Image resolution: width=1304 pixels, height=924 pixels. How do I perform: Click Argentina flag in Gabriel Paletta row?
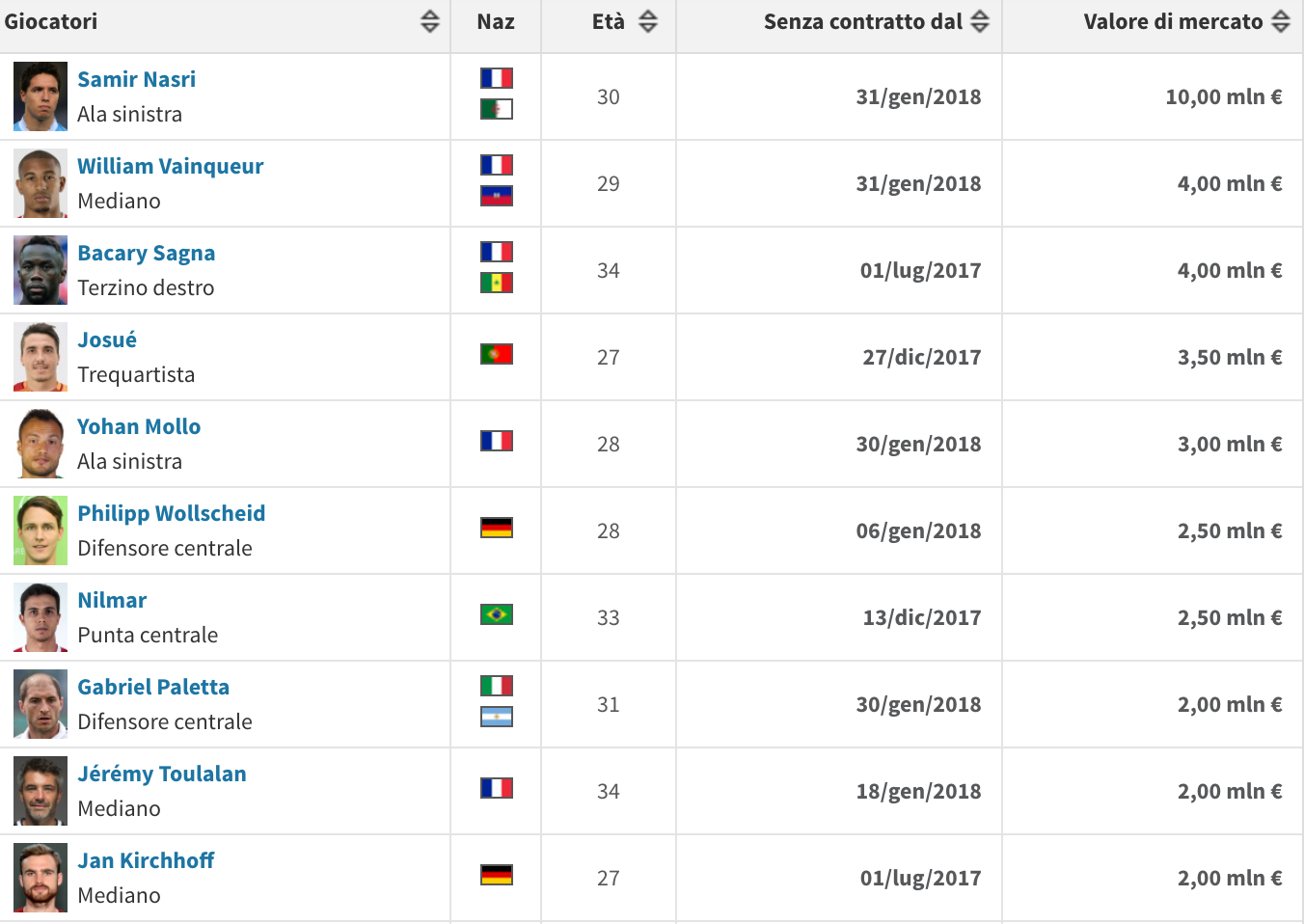pyautogui.click(x=497, y=717)
